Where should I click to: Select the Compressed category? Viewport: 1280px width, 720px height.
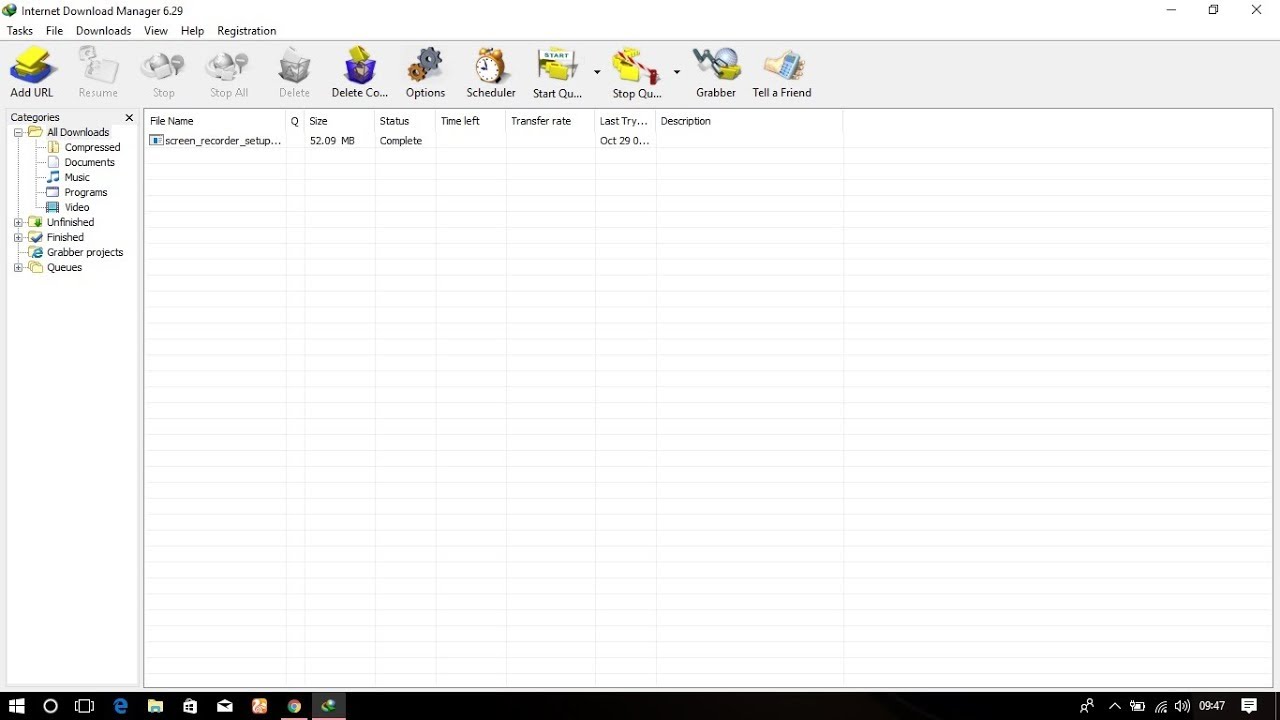[x=92, y=147]
